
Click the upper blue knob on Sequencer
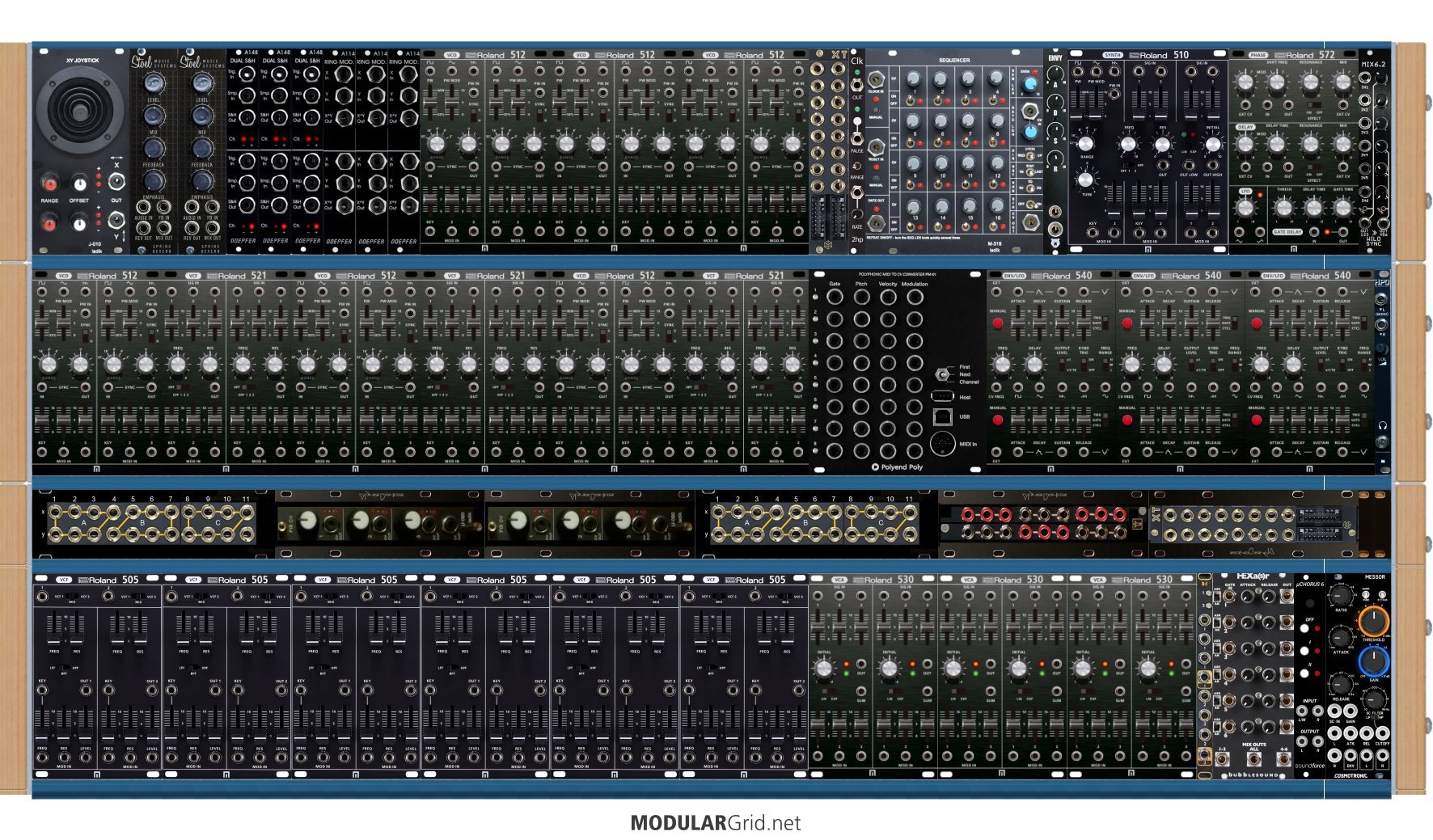pos(1029,83)
